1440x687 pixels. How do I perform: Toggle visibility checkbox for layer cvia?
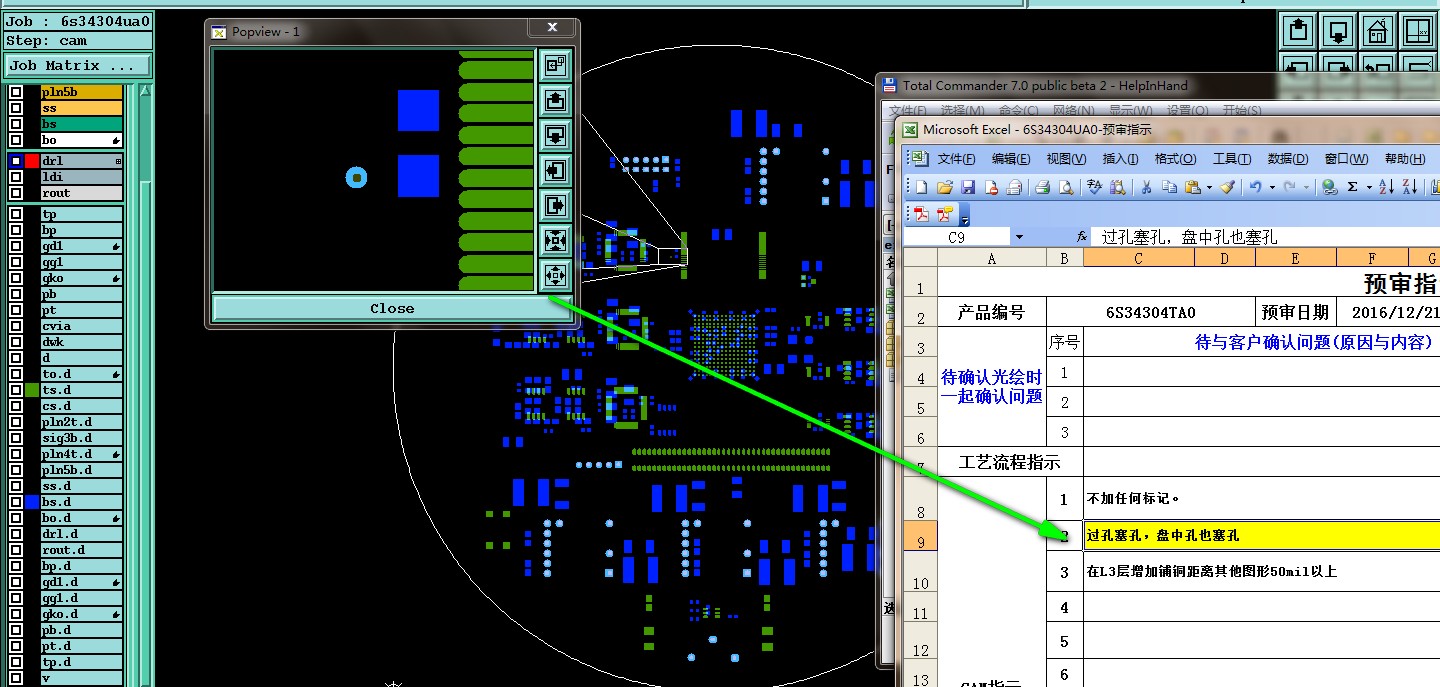pos(16,326)
